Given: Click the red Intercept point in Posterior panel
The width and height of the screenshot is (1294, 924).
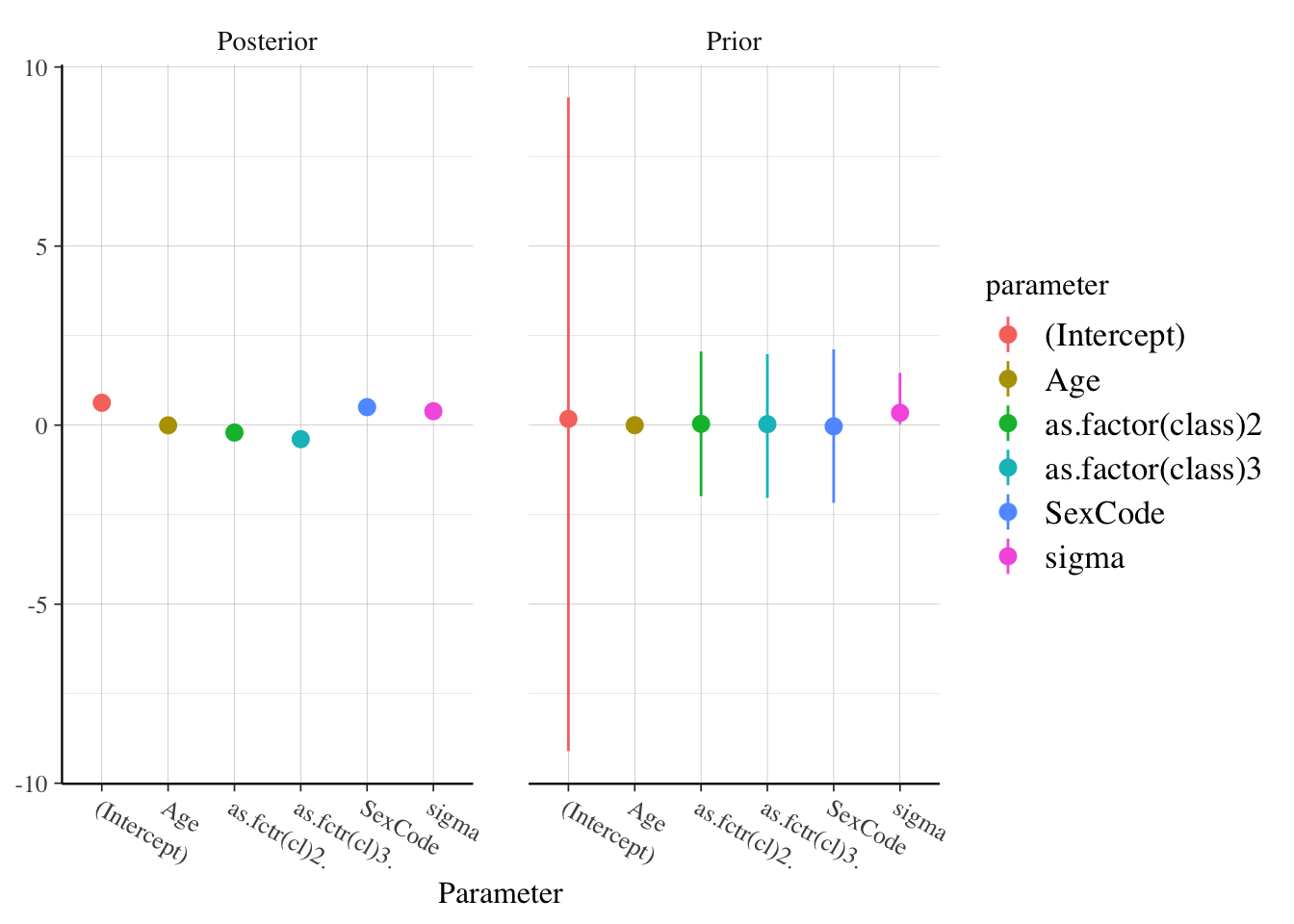Looking at the screenshot, I should [101, 402].
